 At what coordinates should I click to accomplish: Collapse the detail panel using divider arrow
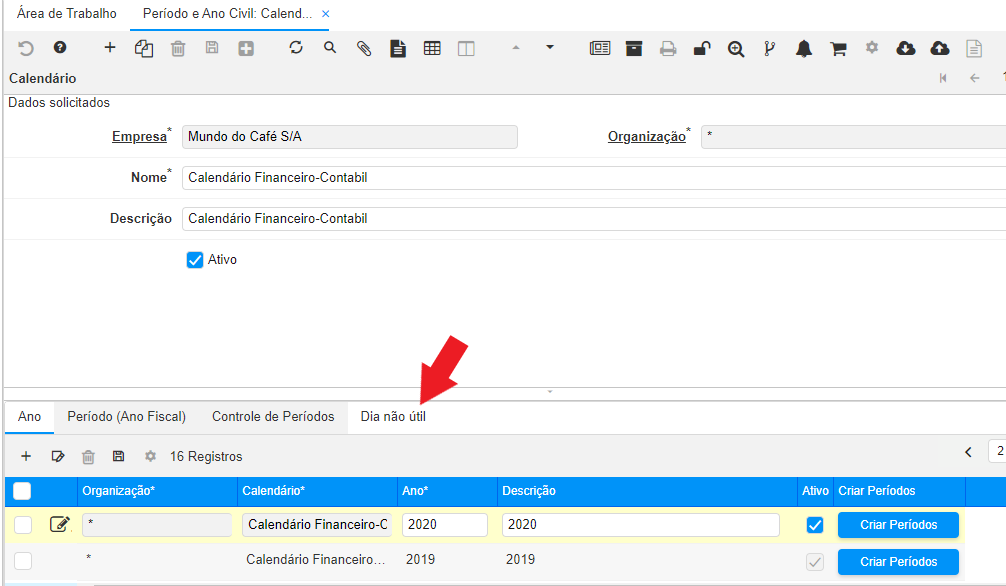tap(550, 392)
